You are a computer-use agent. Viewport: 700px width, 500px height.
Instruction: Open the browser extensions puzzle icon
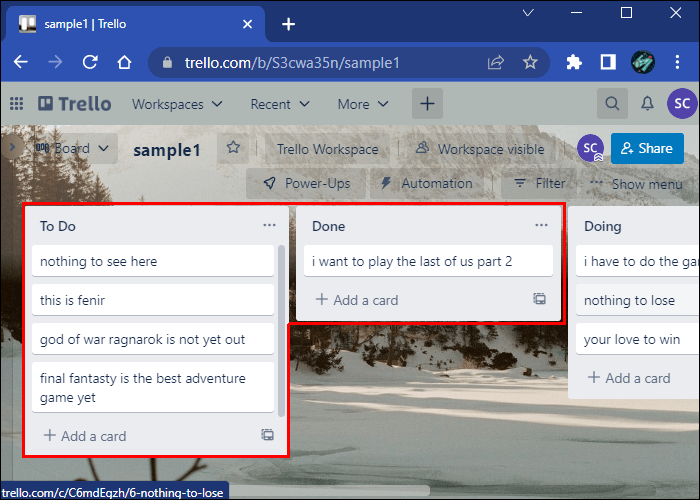[574, 62]
